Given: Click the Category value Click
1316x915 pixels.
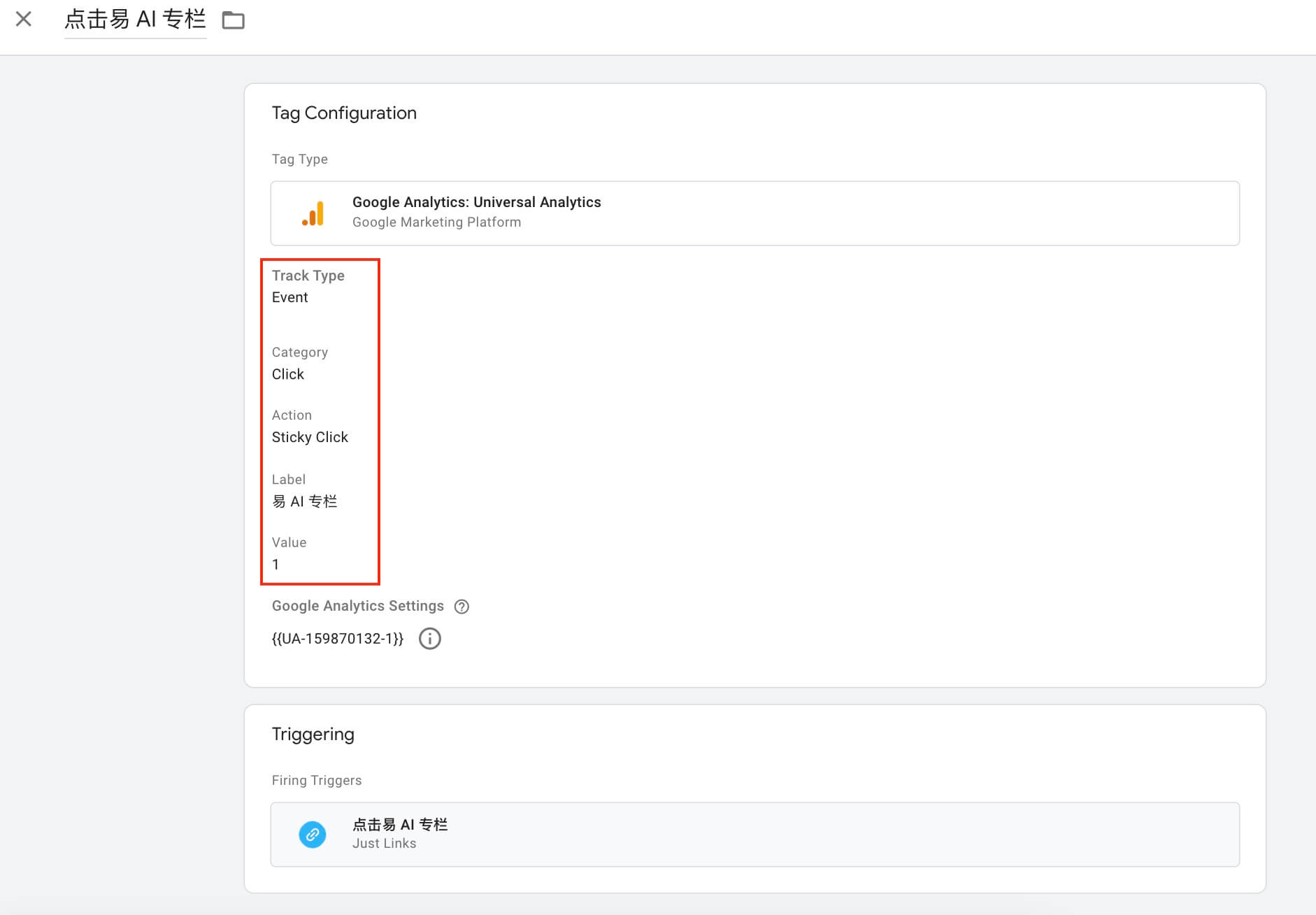Looking at the screenshot, I should tap(287, 374).
